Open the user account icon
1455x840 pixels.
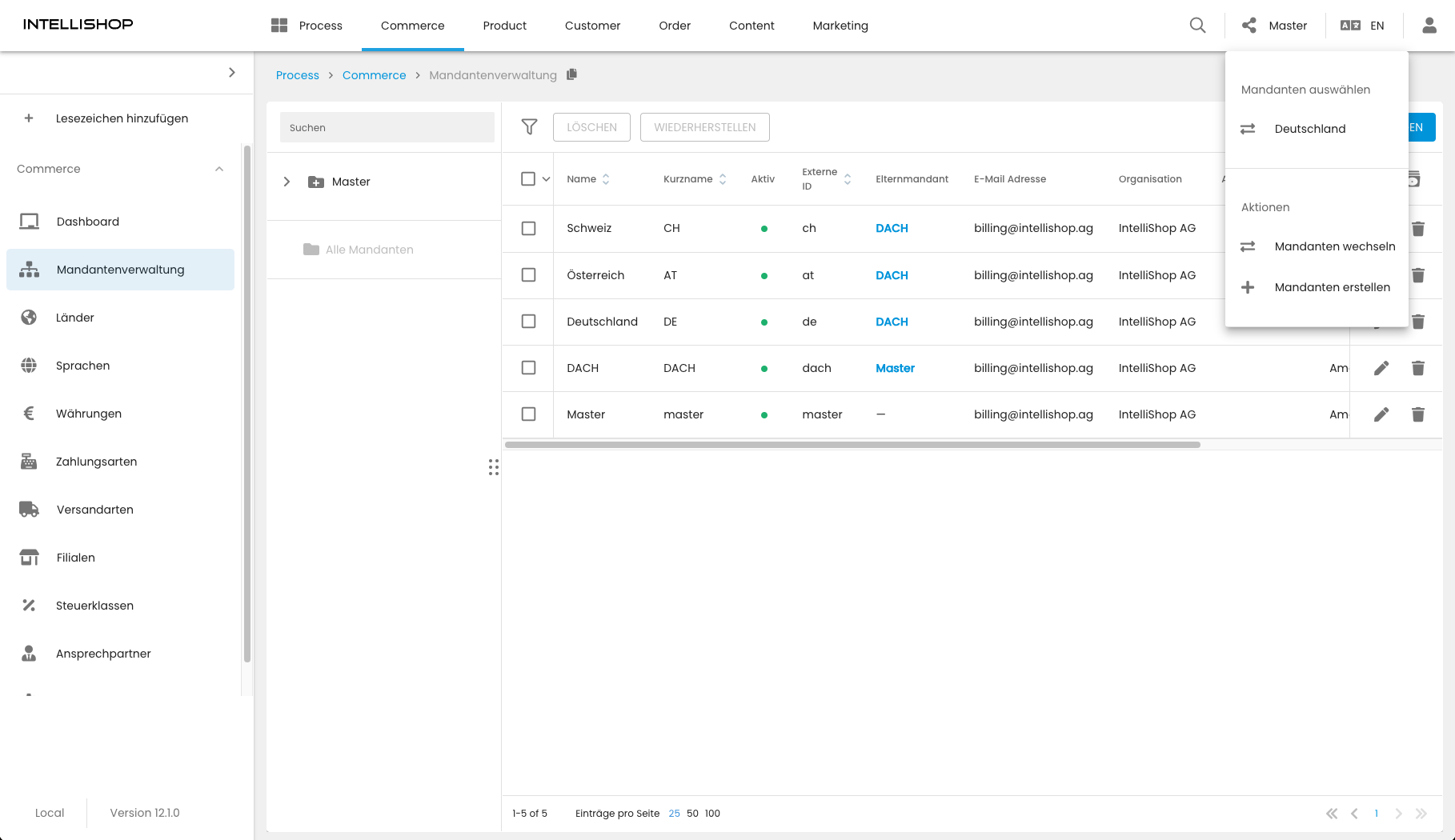(1429, 26)
